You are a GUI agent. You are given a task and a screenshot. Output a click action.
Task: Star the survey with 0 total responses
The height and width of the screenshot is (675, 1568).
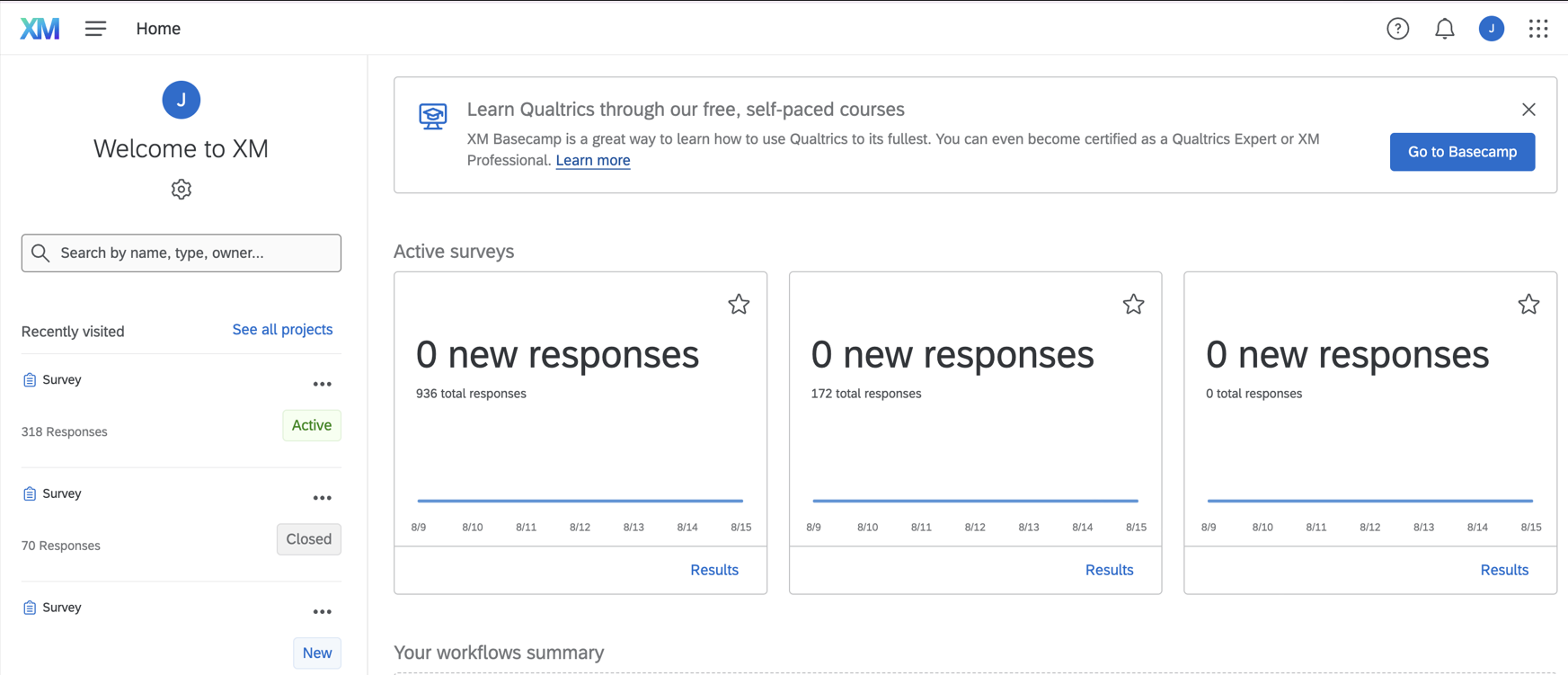click(x=1528, y=305)
